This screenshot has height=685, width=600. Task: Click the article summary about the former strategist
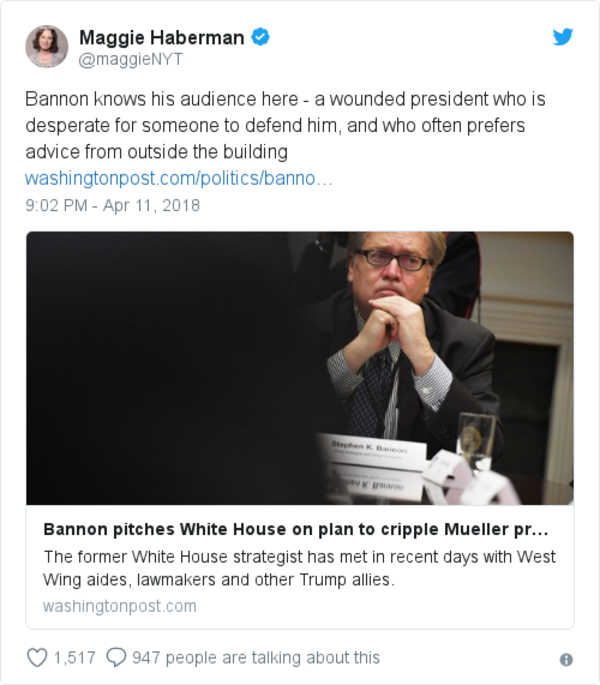(x=299, y=567)
